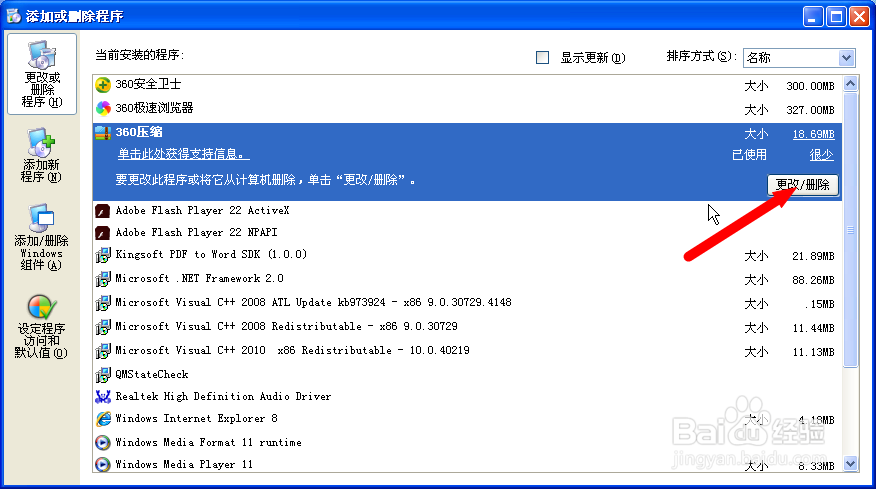Image resolution: width=876 pixels, height=489 pixels.
Task: Click Visual C++ 2010 Redistributable icon
Action: 103,351
